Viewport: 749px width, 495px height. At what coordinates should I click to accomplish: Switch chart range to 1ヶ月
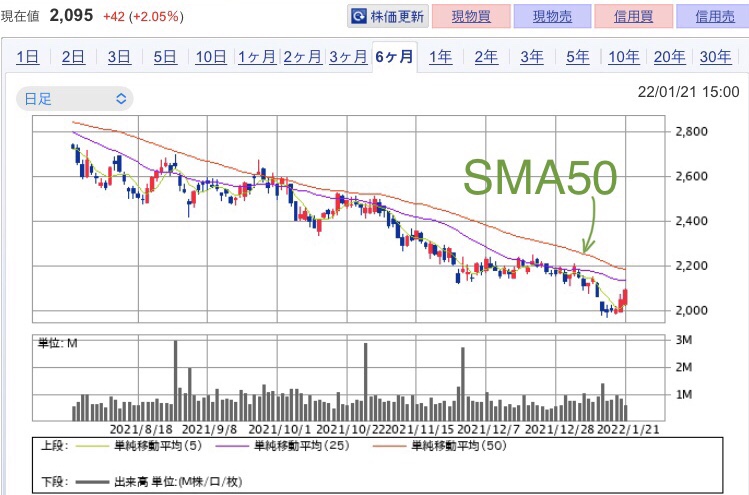[x=257, y=57]
